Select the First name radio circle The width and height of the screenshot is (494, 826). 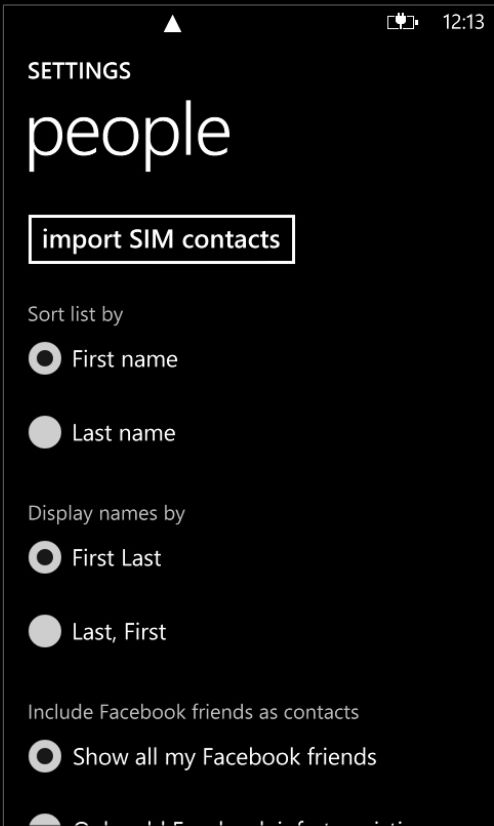[x=45, y=358]
